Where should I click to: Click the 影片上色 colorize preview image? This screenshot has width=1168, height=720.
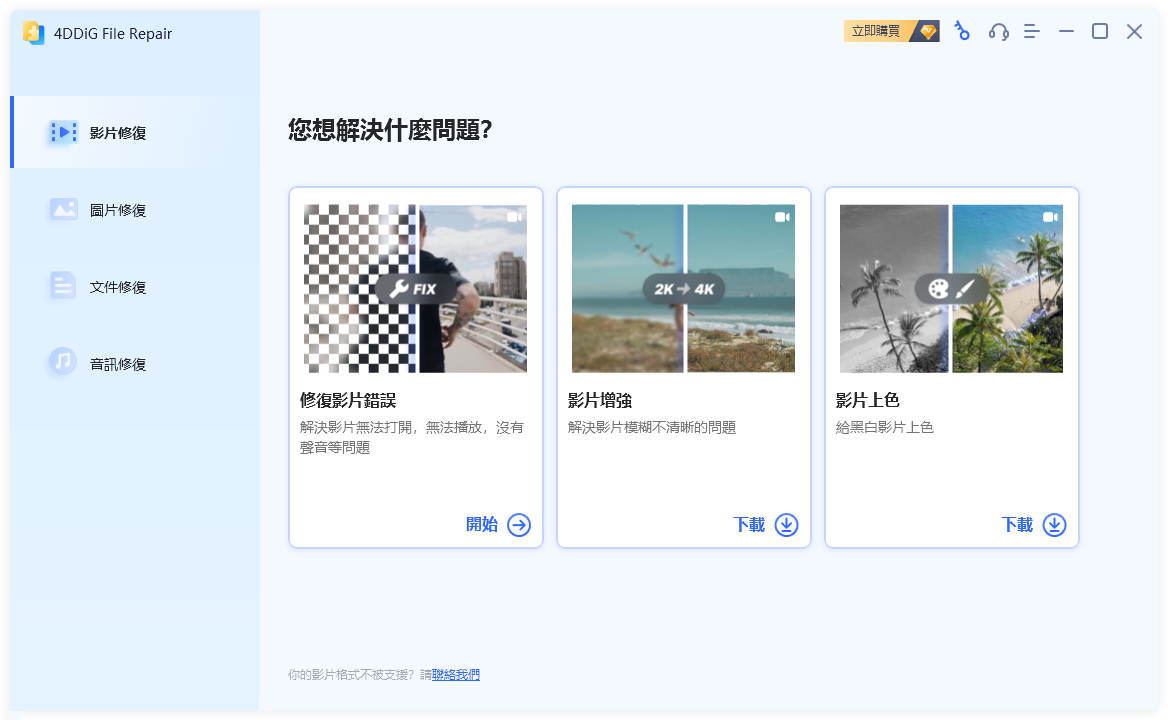(x=951, y=288)
